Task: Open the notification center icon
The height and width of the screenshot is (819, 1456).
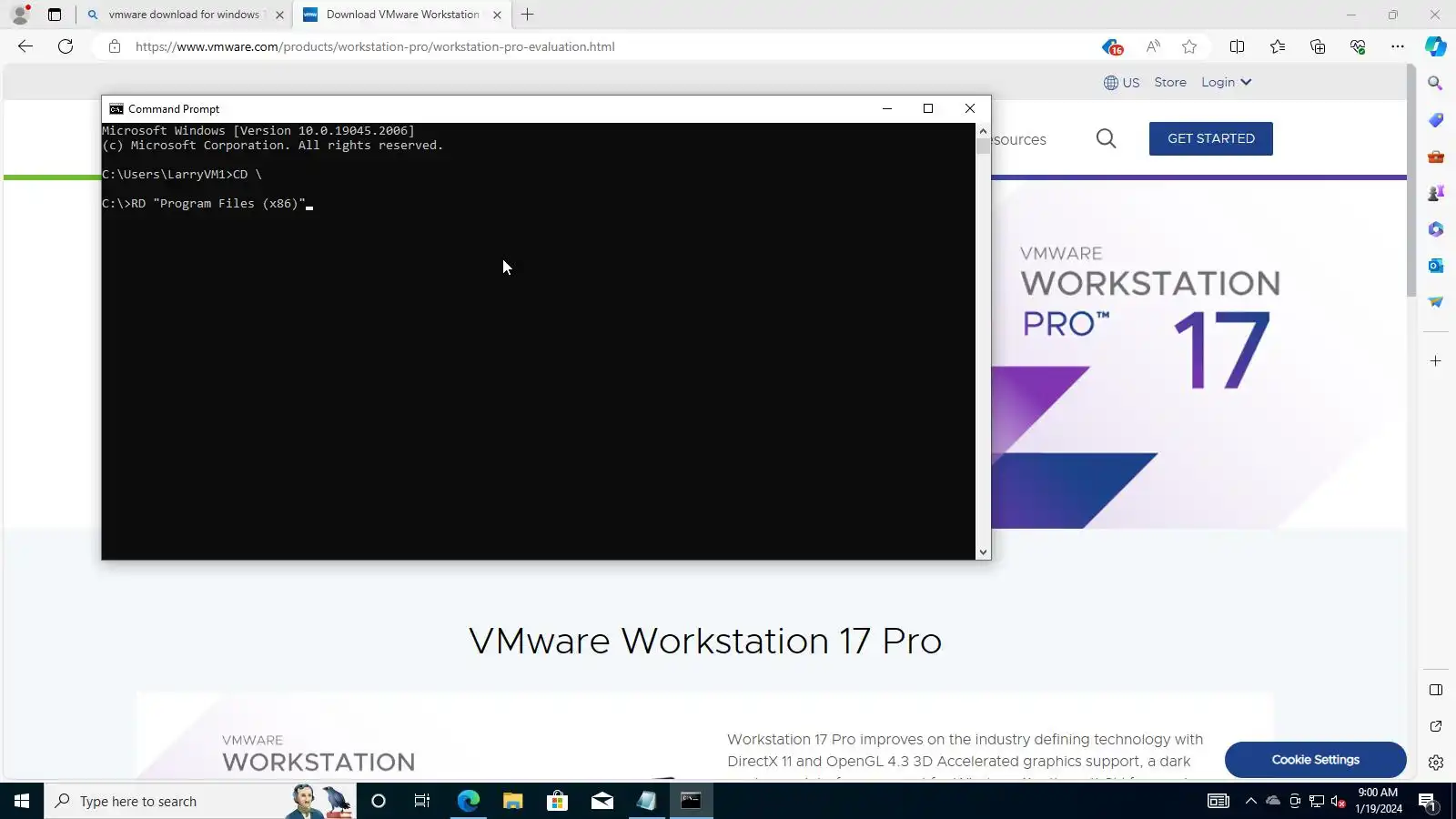Action: tap(1427, 802)
